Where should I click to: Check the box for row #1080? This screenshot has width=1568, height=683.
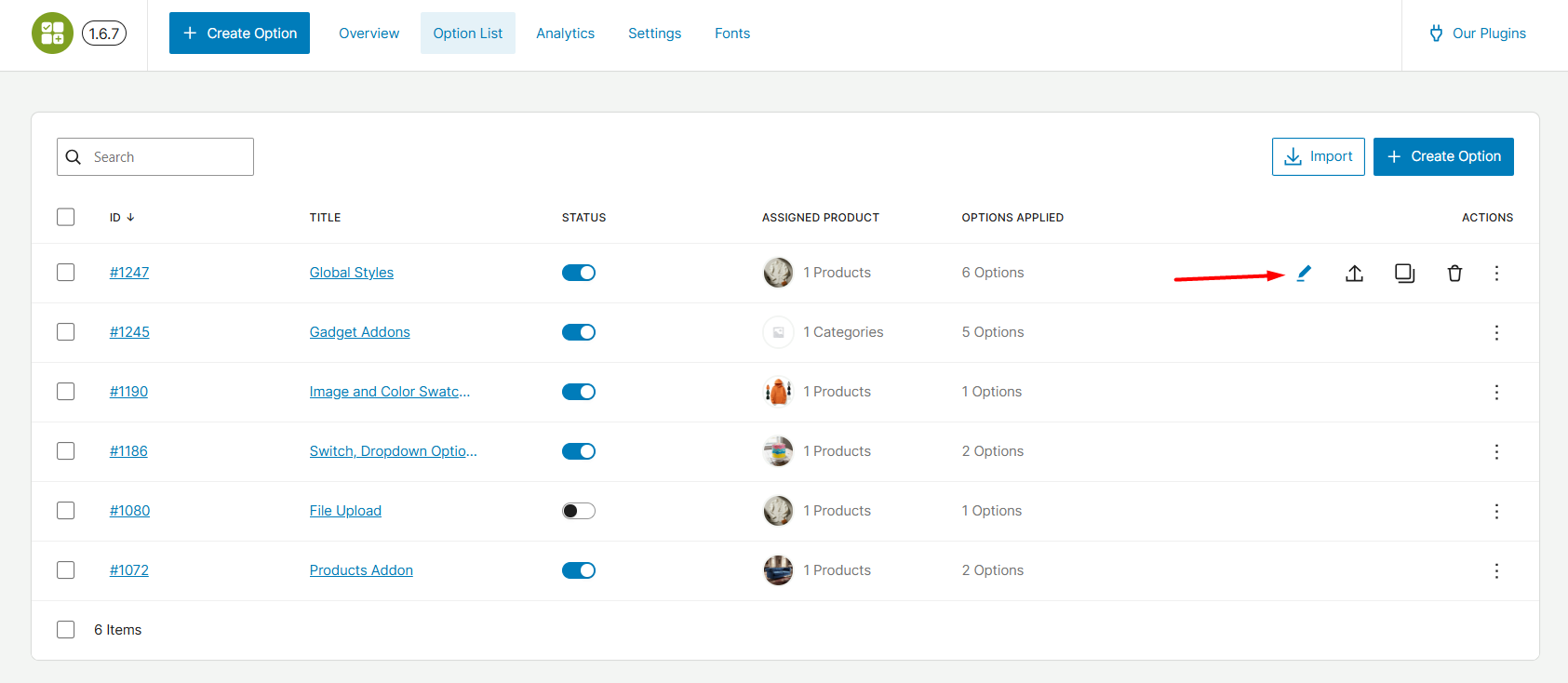[65, 511]
